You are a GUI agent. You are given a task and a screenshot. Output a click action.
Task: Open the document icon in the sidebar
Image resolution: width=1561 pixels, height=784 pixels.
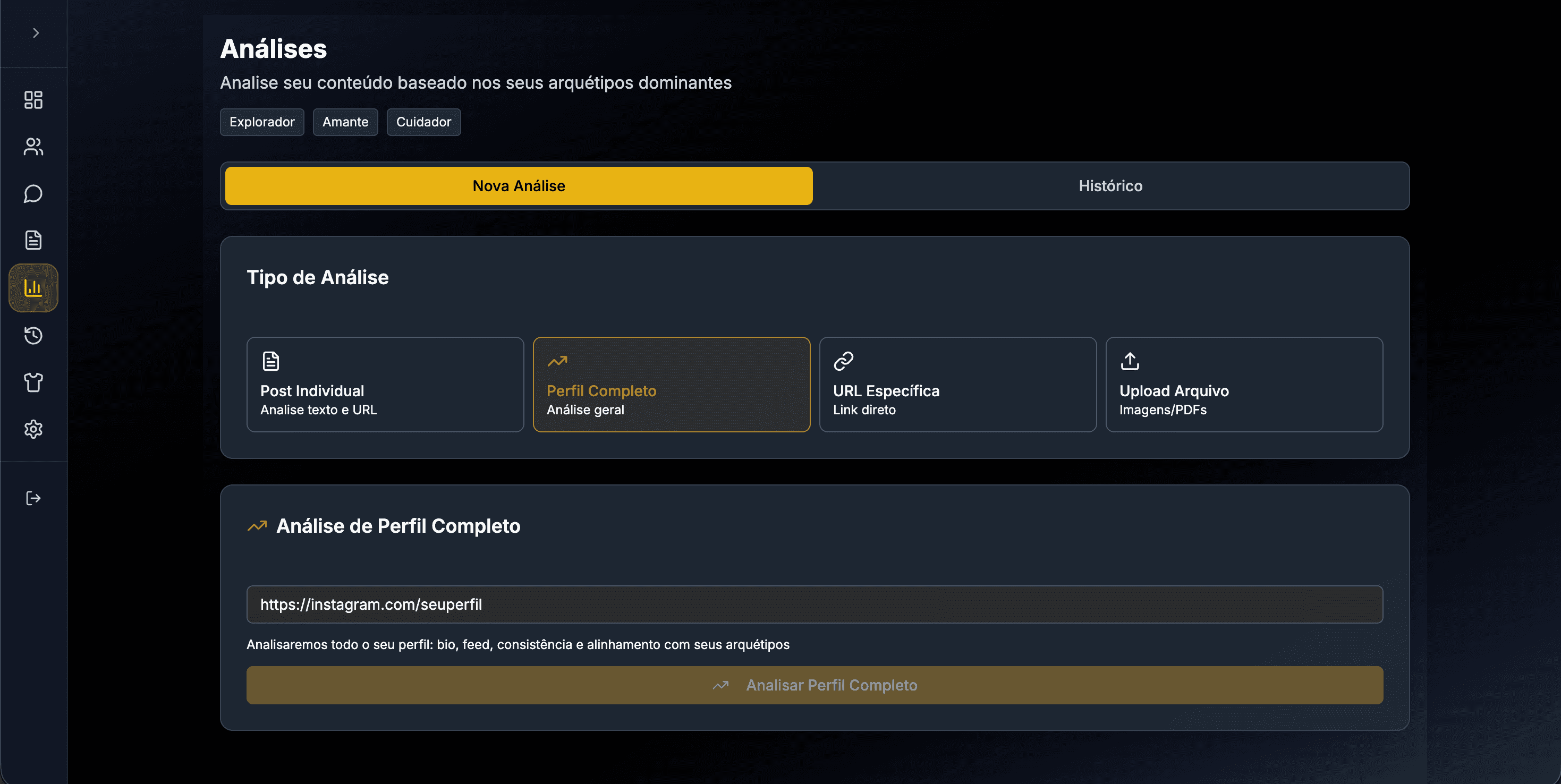point(33,240)
